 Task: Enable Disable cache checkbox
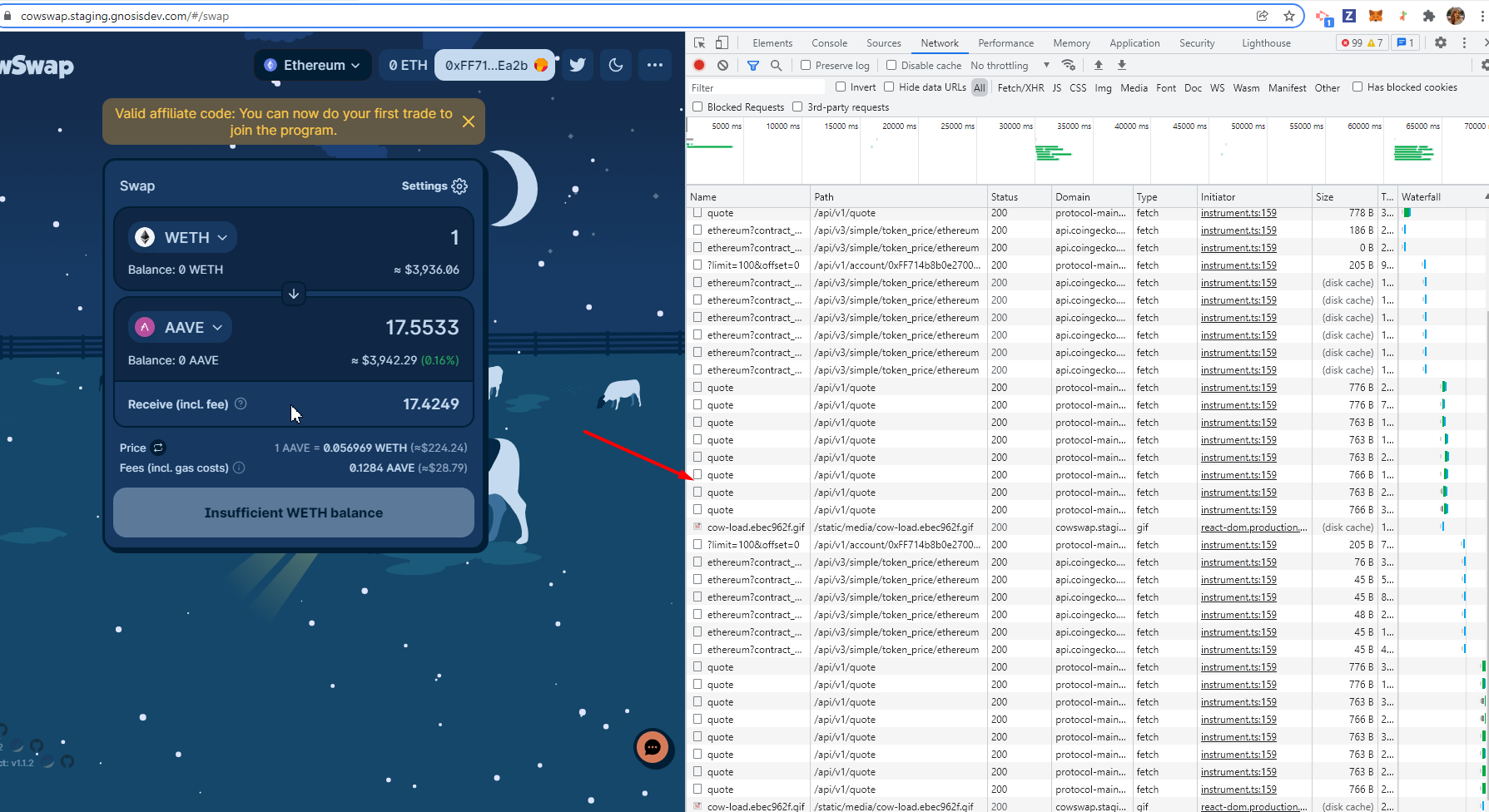[x=891, y=65]
